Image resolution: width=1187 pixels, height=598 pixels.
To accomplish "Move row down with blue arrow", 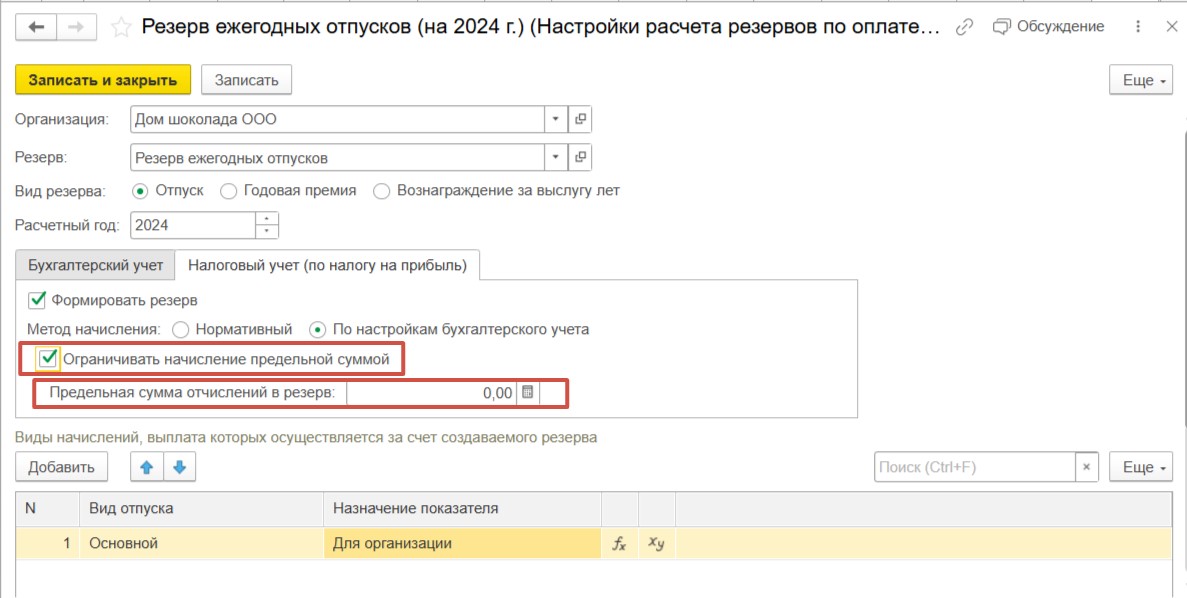I will [180, 466].
